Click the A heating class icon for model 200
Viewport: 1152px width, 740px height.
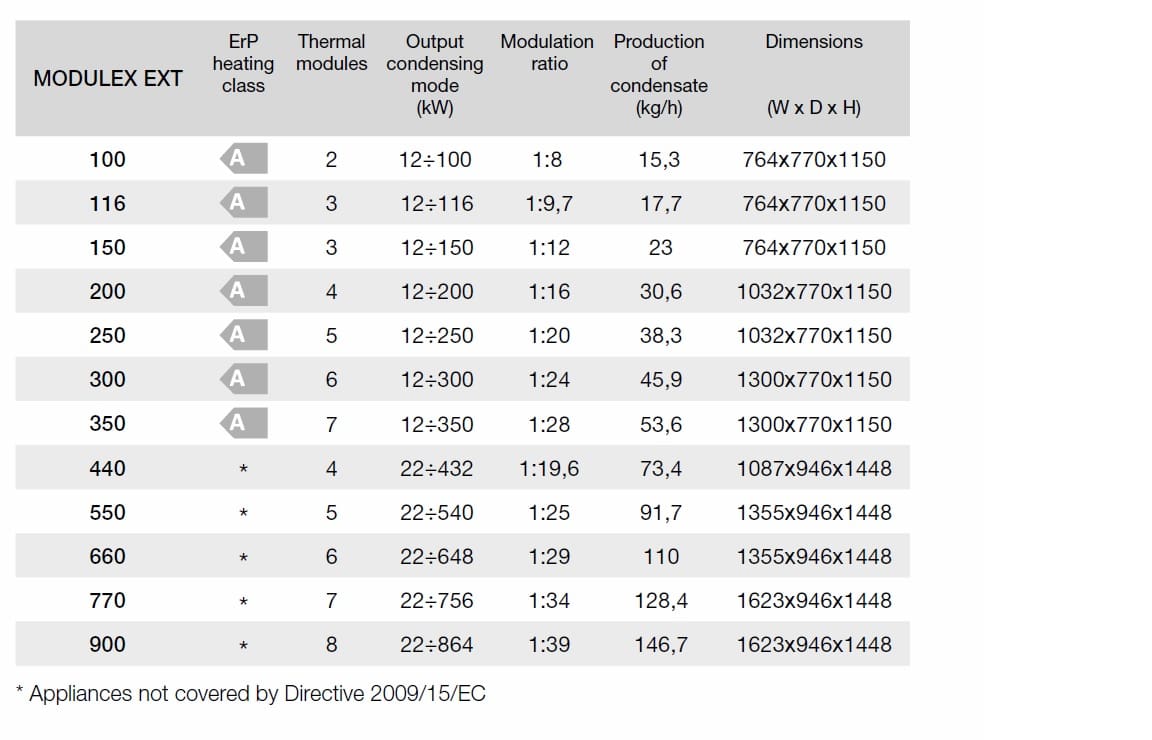(243, 291)
